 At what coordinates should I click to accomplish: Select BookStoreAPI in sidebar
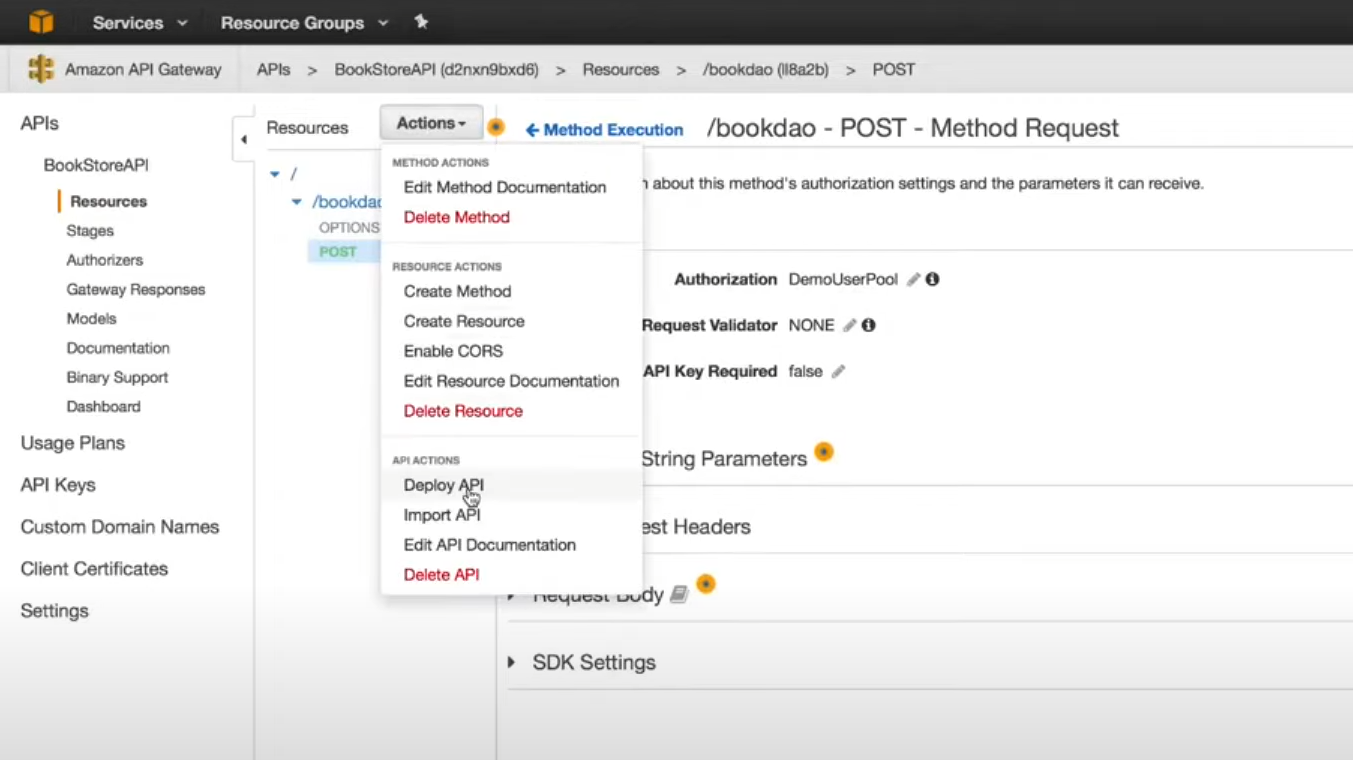(96, 165)
